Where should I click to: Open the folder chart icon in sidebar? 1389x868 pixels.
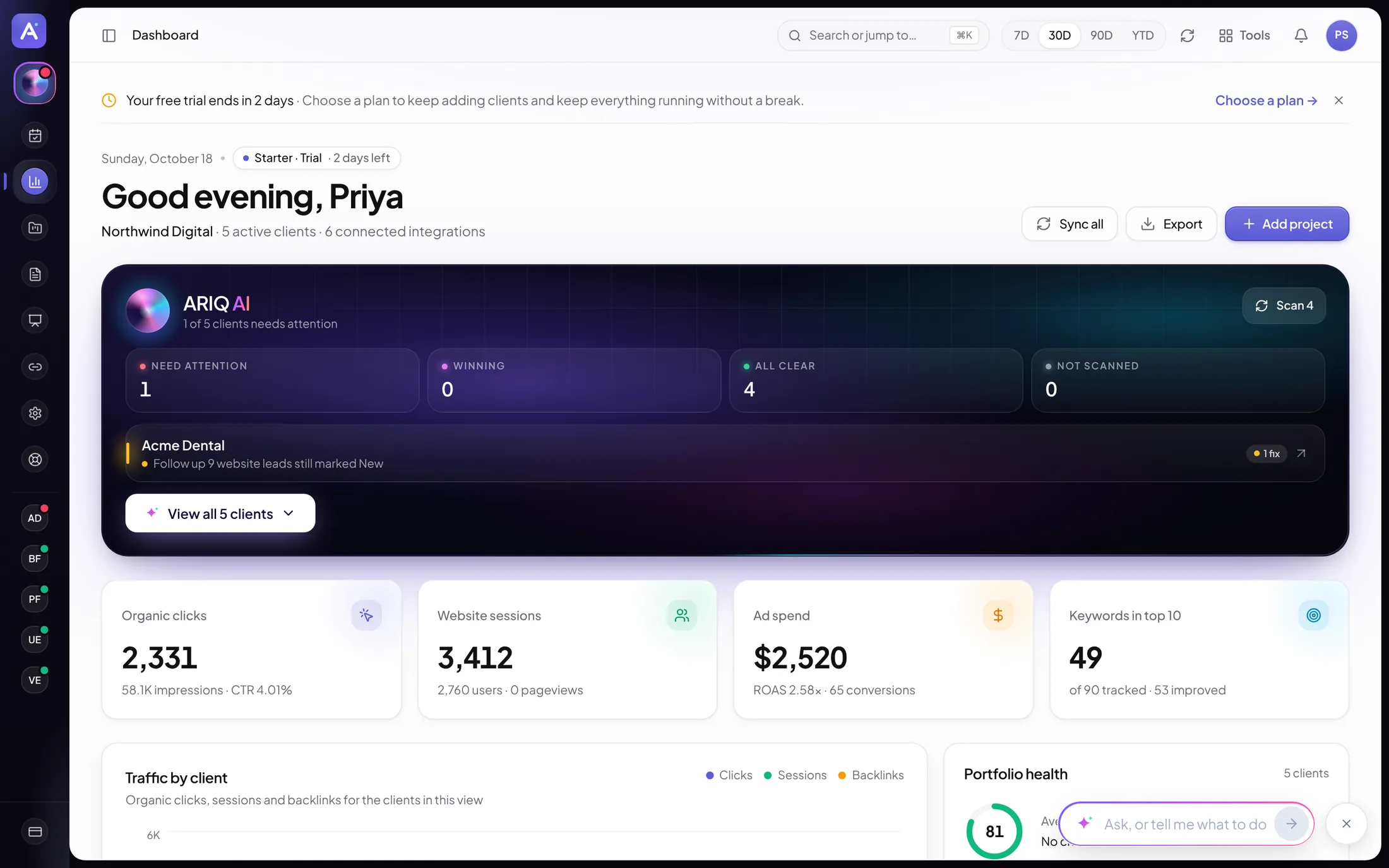[35, 228]
